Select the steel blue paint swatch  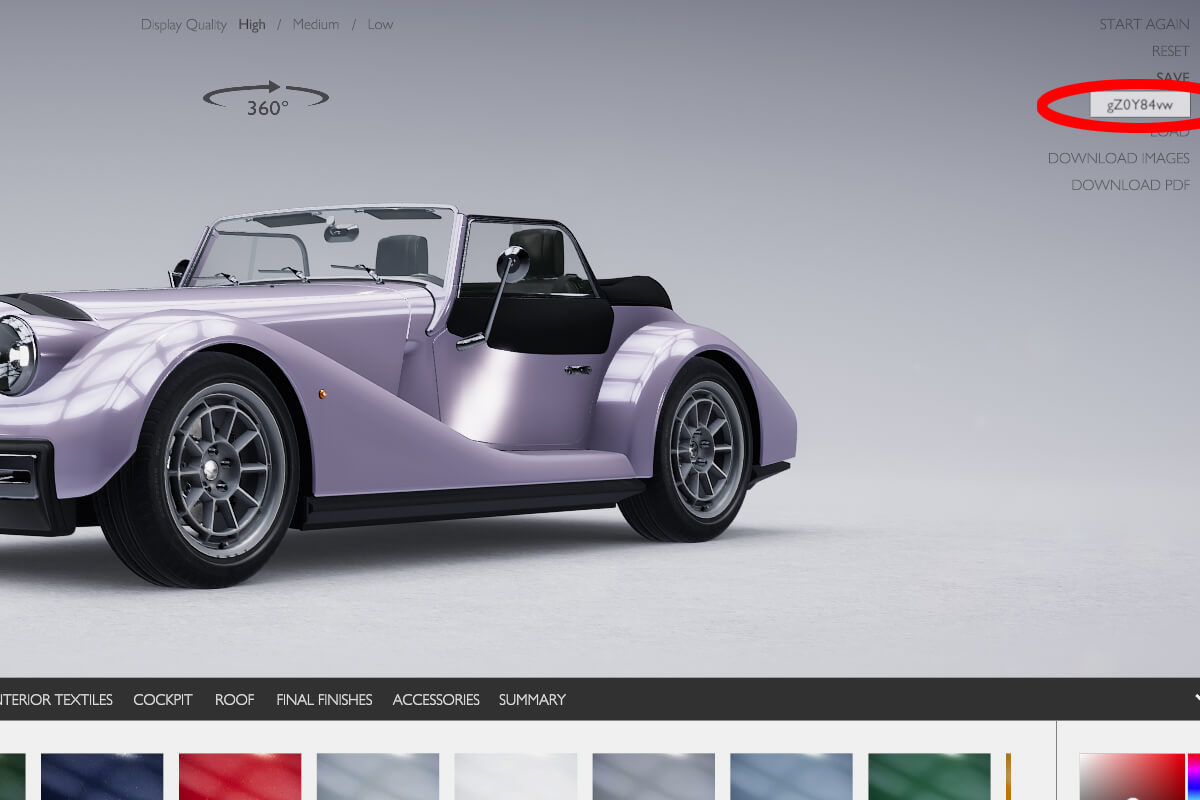click(792, 777)
